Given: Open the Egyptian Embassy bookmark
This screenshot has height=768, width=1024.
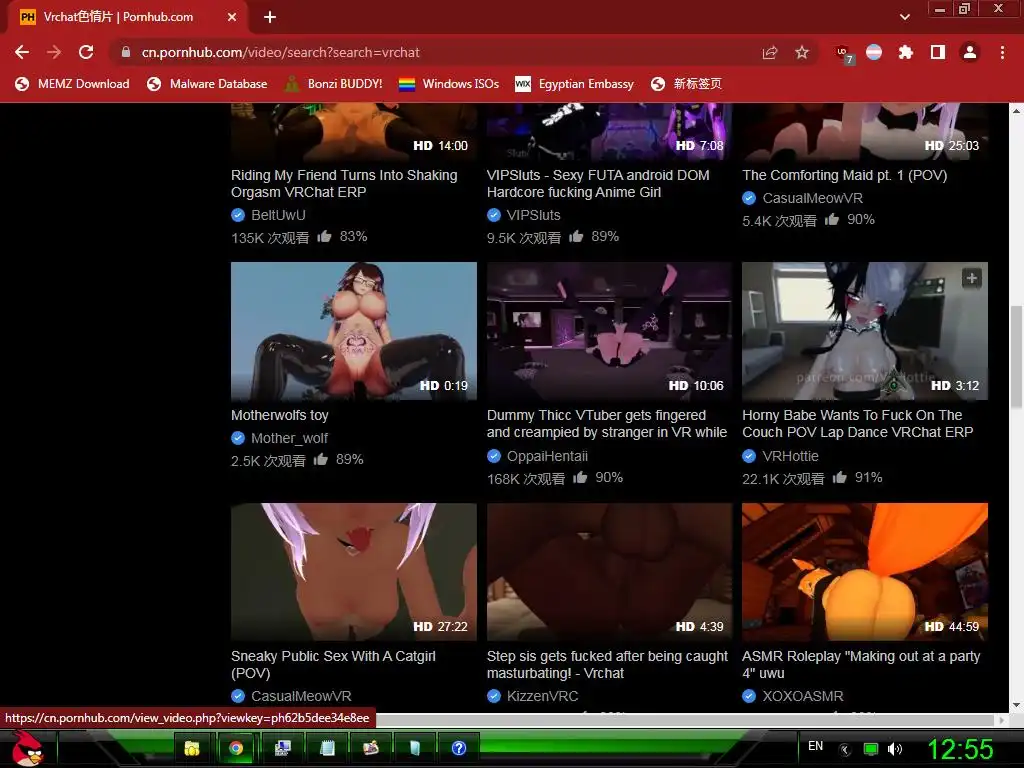Looking at the screenshot, I should (575, 84).
